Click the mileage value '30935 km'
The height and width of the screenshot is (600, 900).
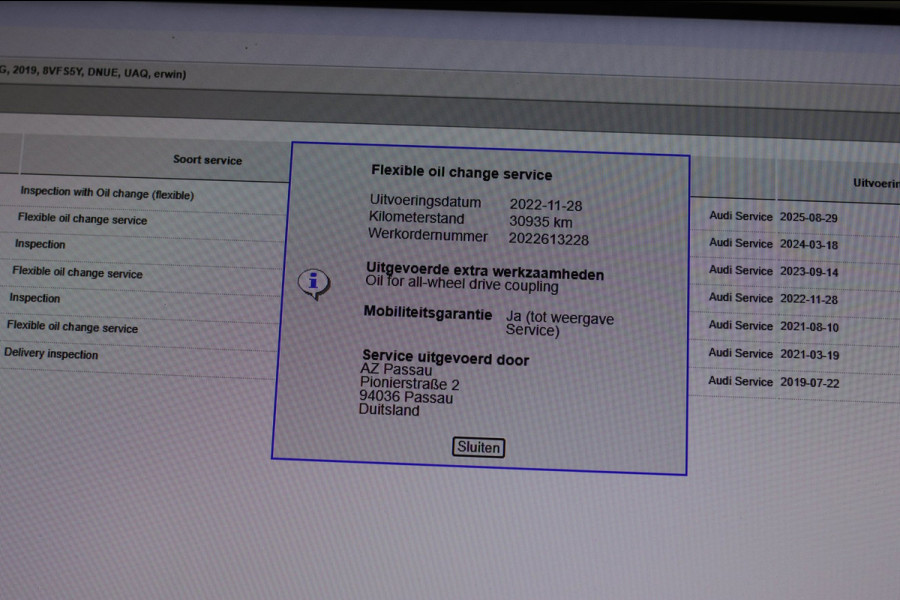pyautogui.click(x=541, y=222)
